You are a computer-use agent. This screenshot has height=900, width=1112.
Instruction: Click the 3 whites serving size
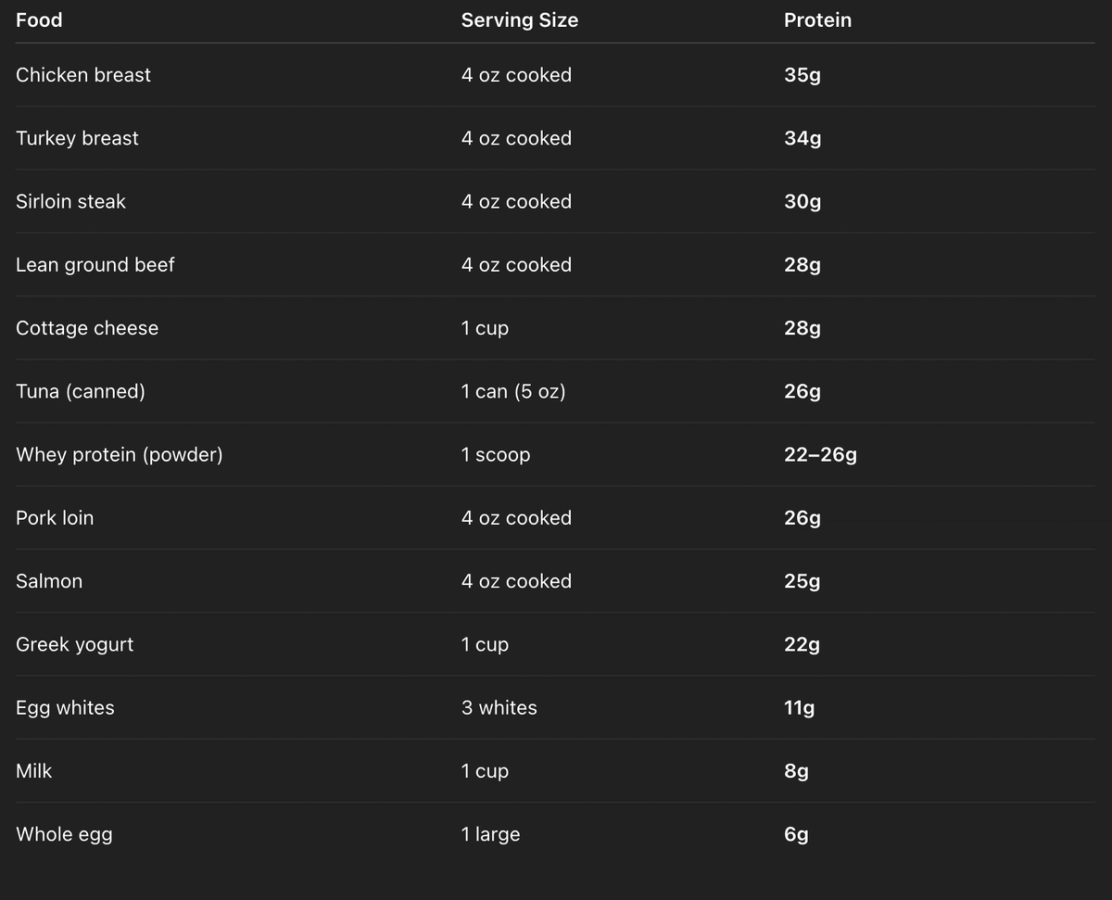[x=499, y=707]
